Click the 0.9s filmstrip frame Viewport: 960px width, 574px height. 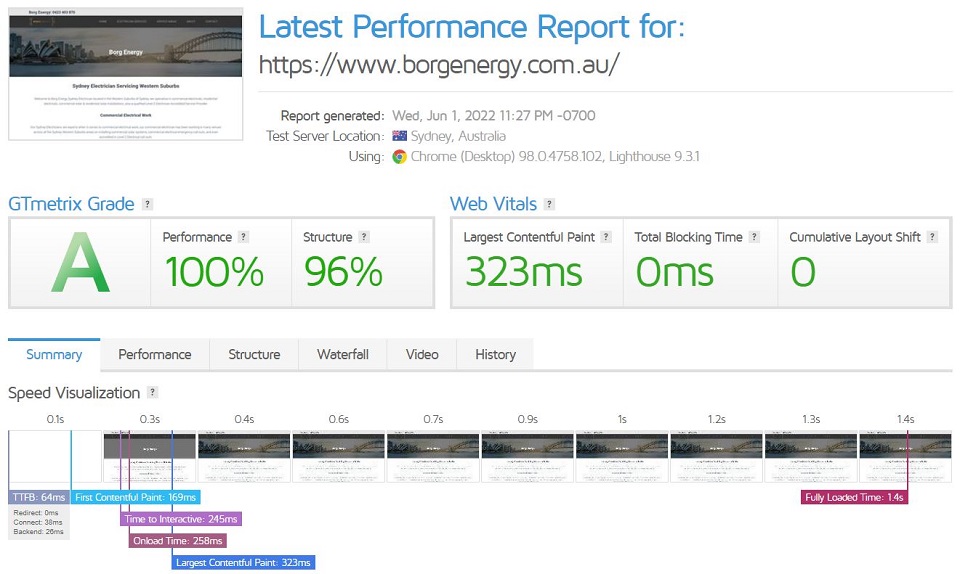pos(528,457)
